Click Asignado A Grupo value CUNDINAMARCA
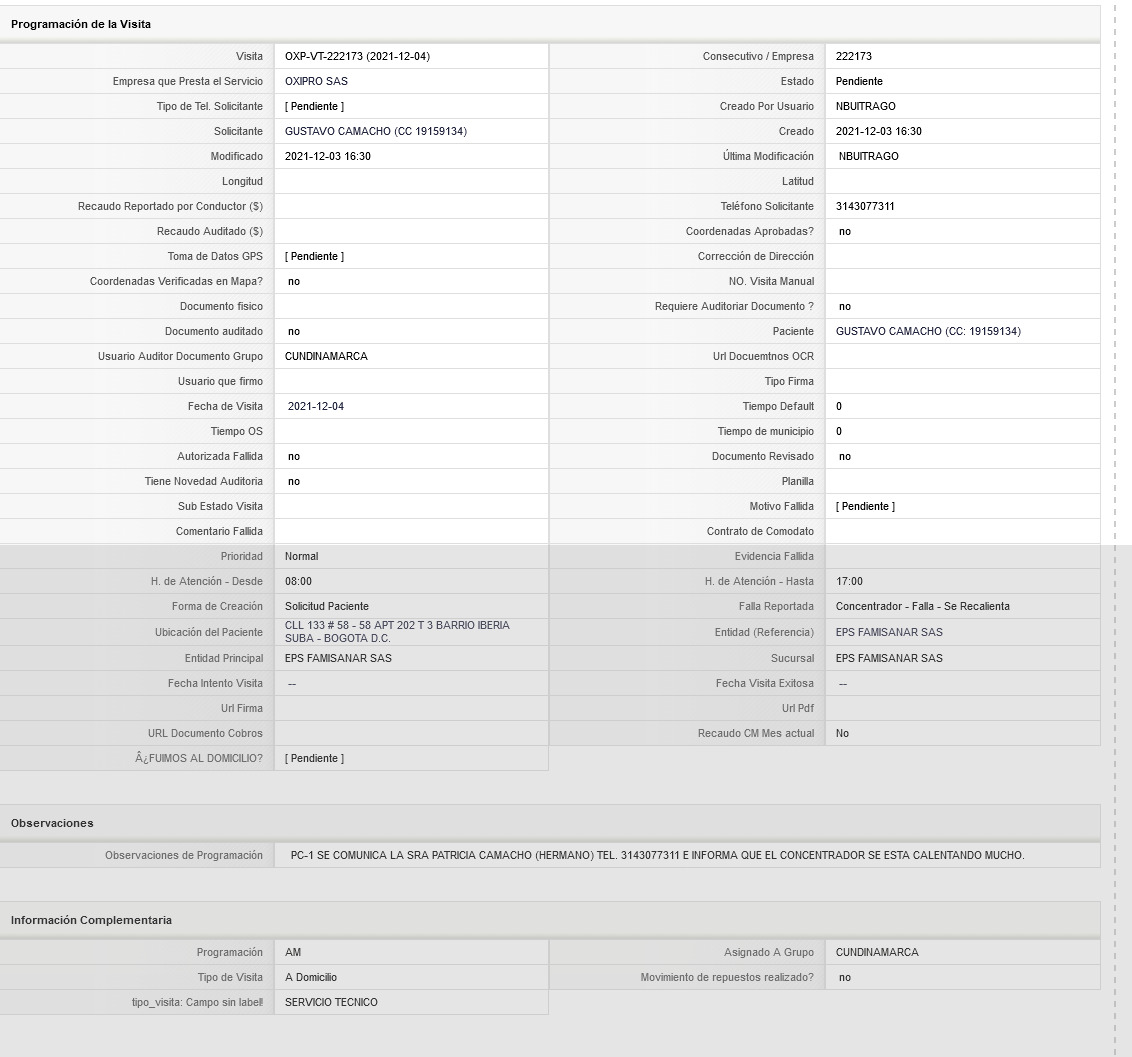Viewport: 1132px width, 1057px height. [x=876, y=952]
